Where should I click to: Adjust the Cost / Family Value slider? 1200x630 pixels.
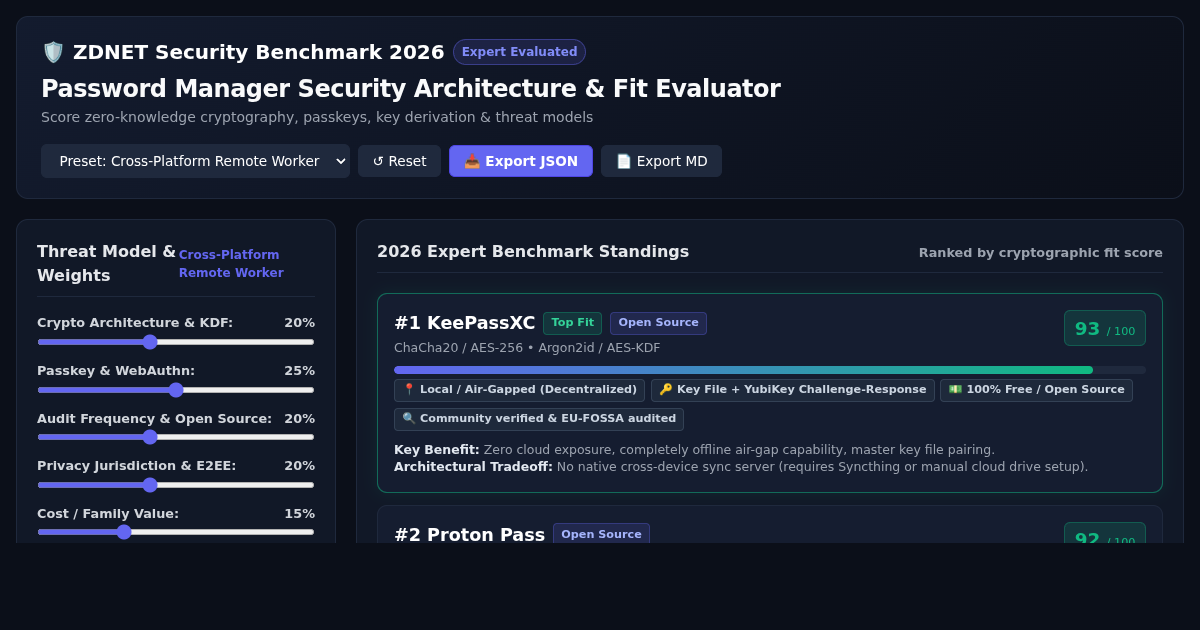[176, 532]
